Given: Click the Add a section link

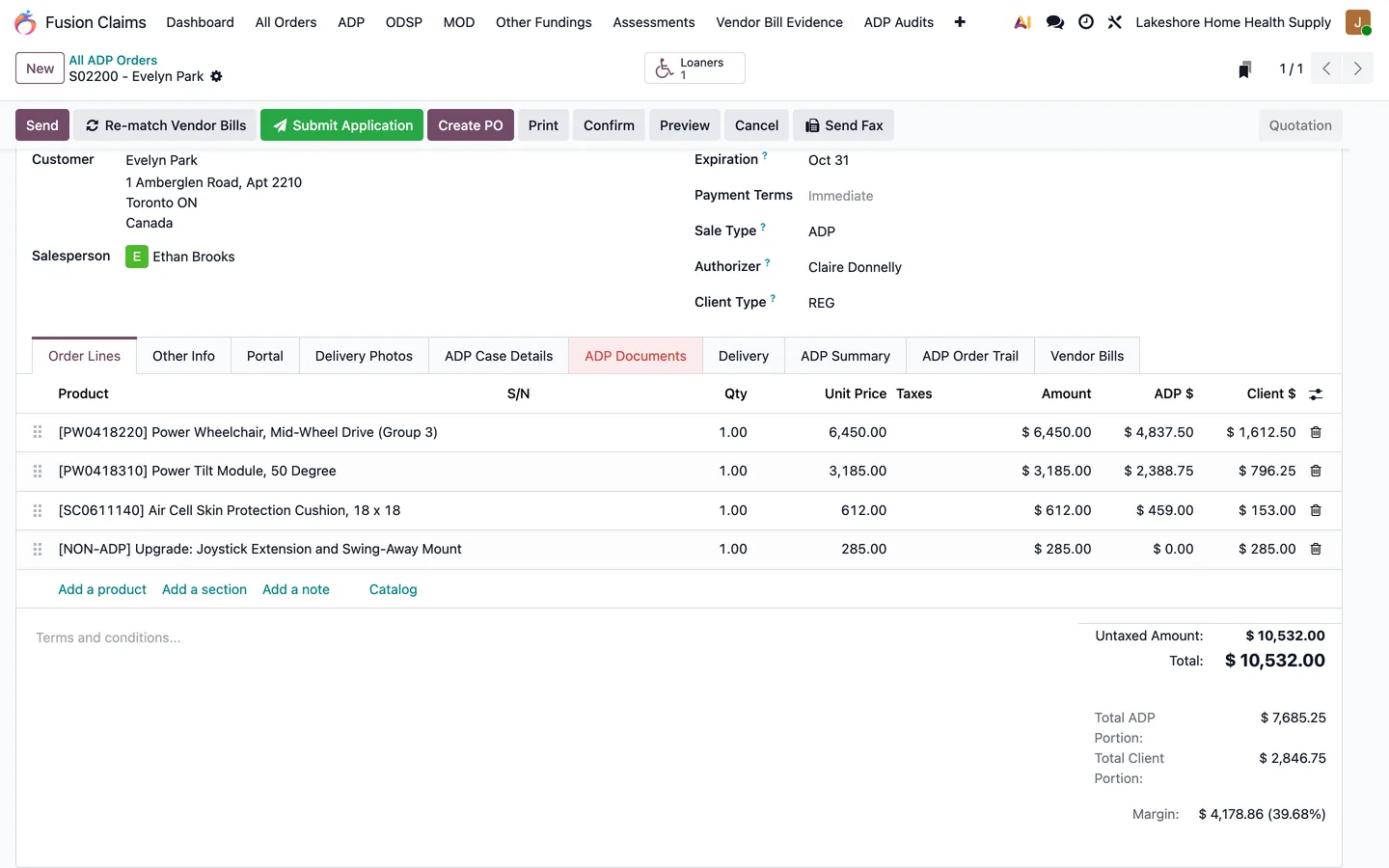Looking at the screenshot, I should pos(204,589).
